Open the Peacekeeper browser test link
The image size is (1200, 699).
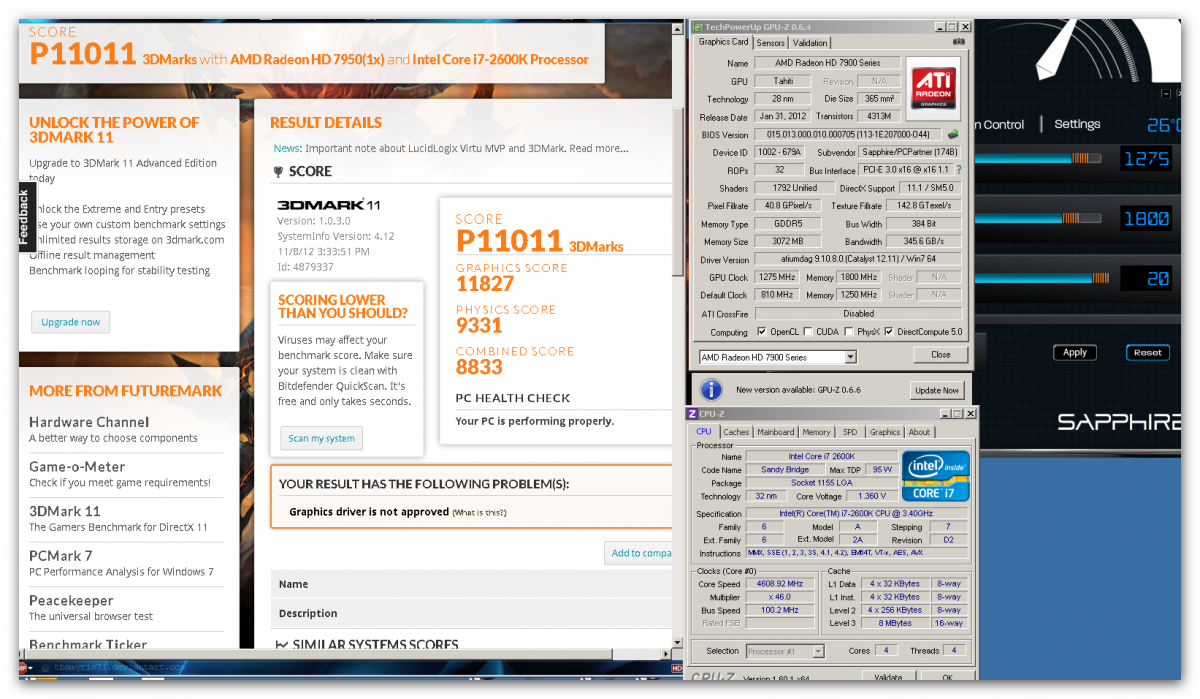click(71, 600)
